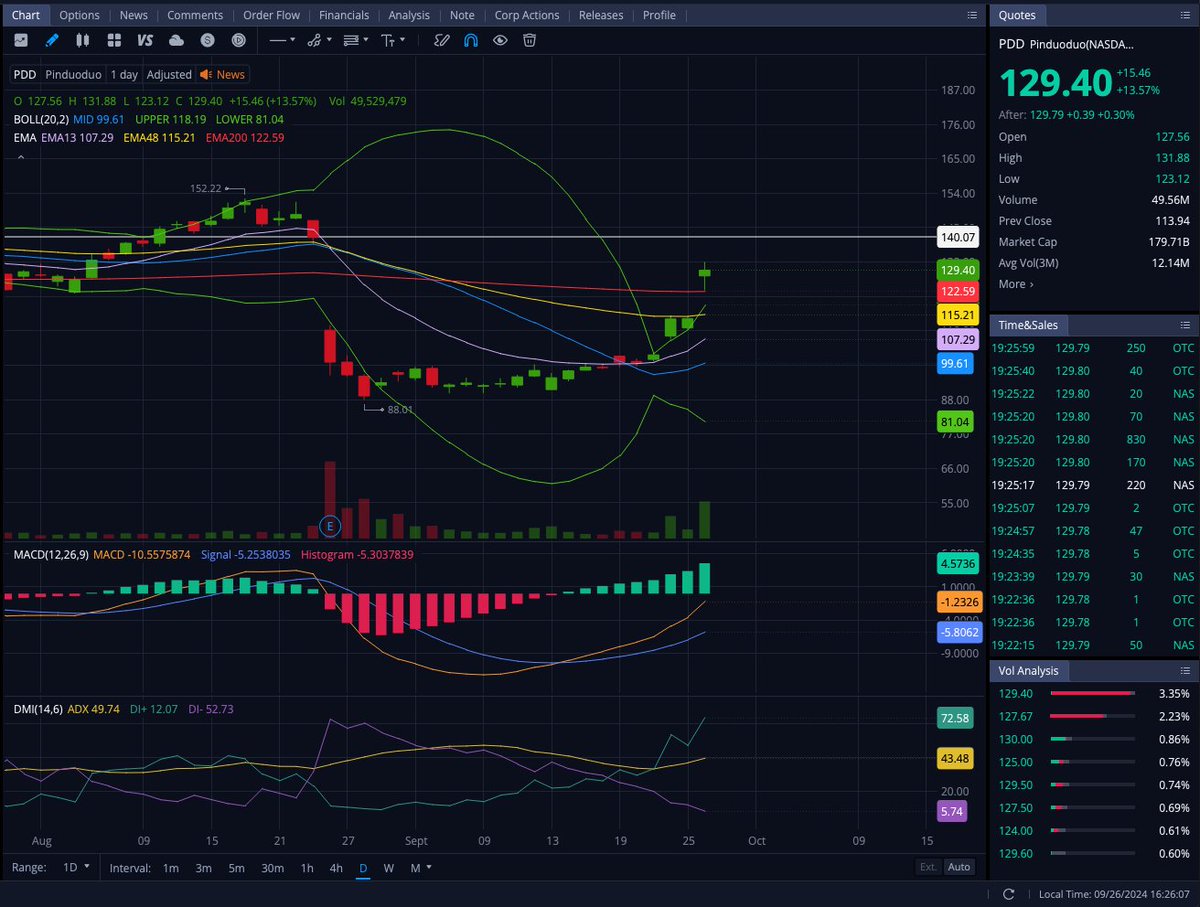The image size is (1200, 907).
Task: Click the MACD(12,26,9) indicator label
Action: 50,554
